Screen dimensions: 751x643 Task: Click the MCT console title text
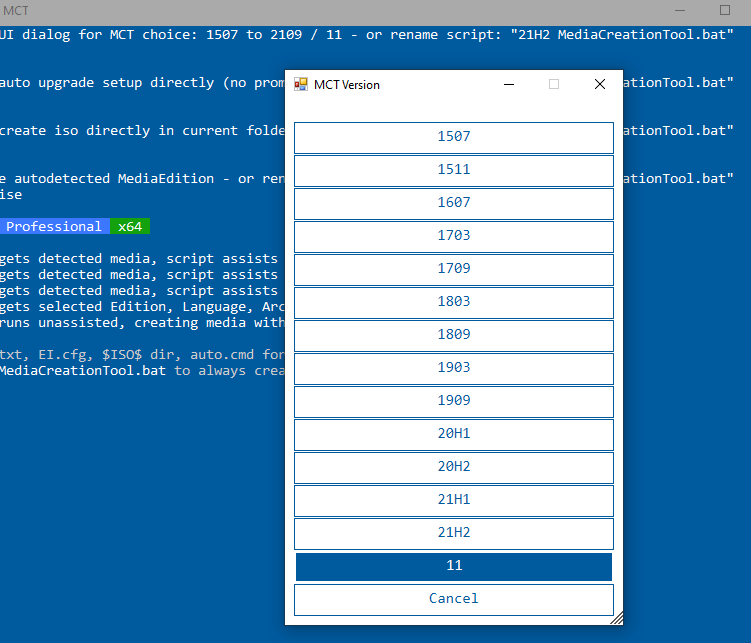coord(16,11)
